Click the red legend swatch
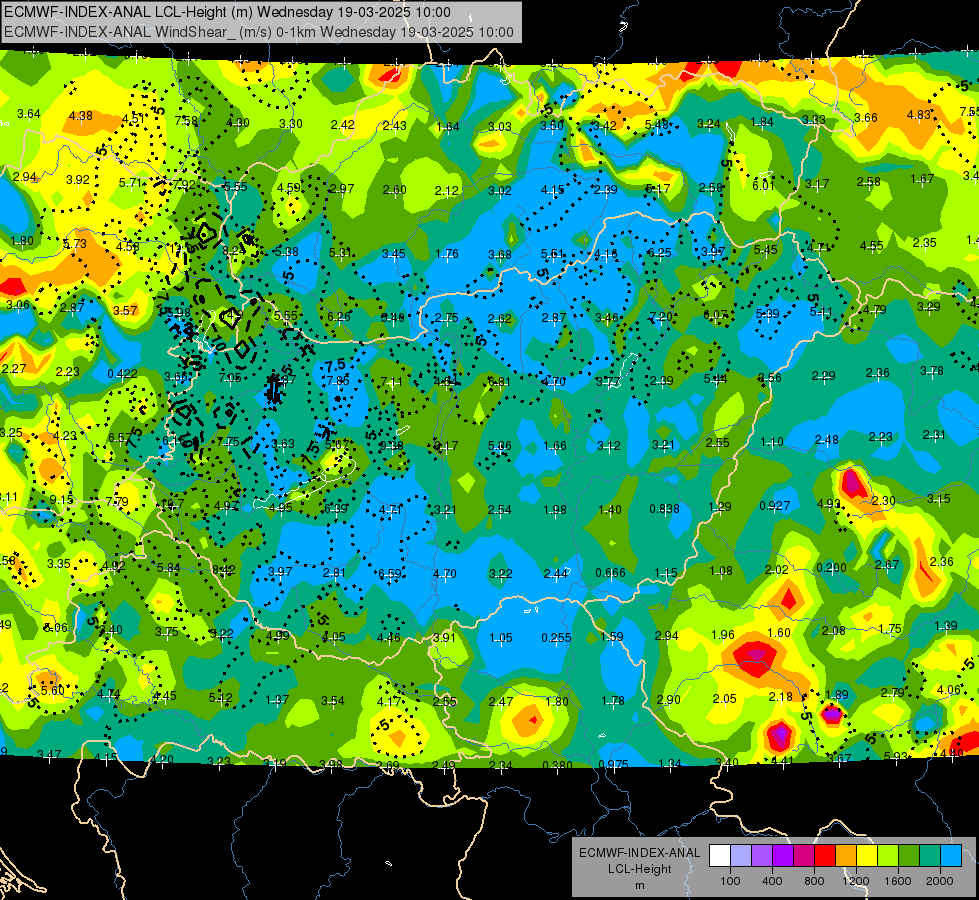The width and height of the screenshot is (979, 900). pyautogui.click(x=825, y=856)
